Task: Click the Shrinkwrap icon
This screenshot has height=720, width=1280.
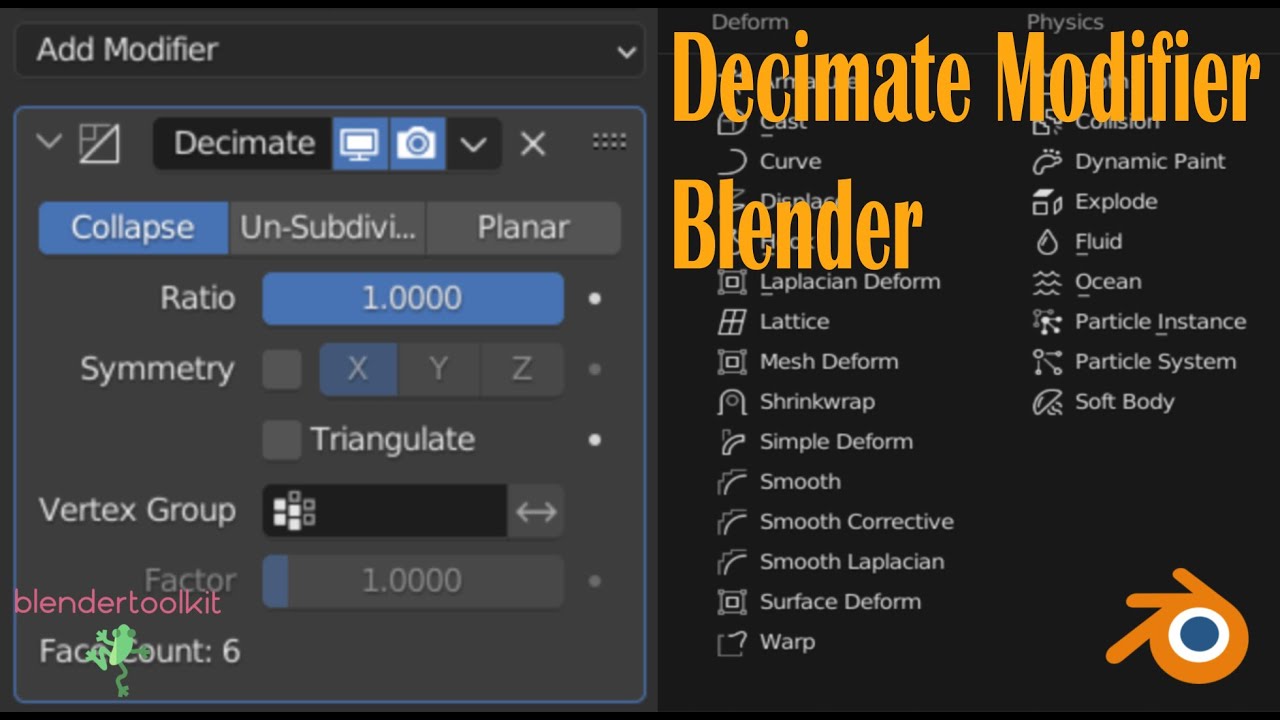Action: pos(733,402)
